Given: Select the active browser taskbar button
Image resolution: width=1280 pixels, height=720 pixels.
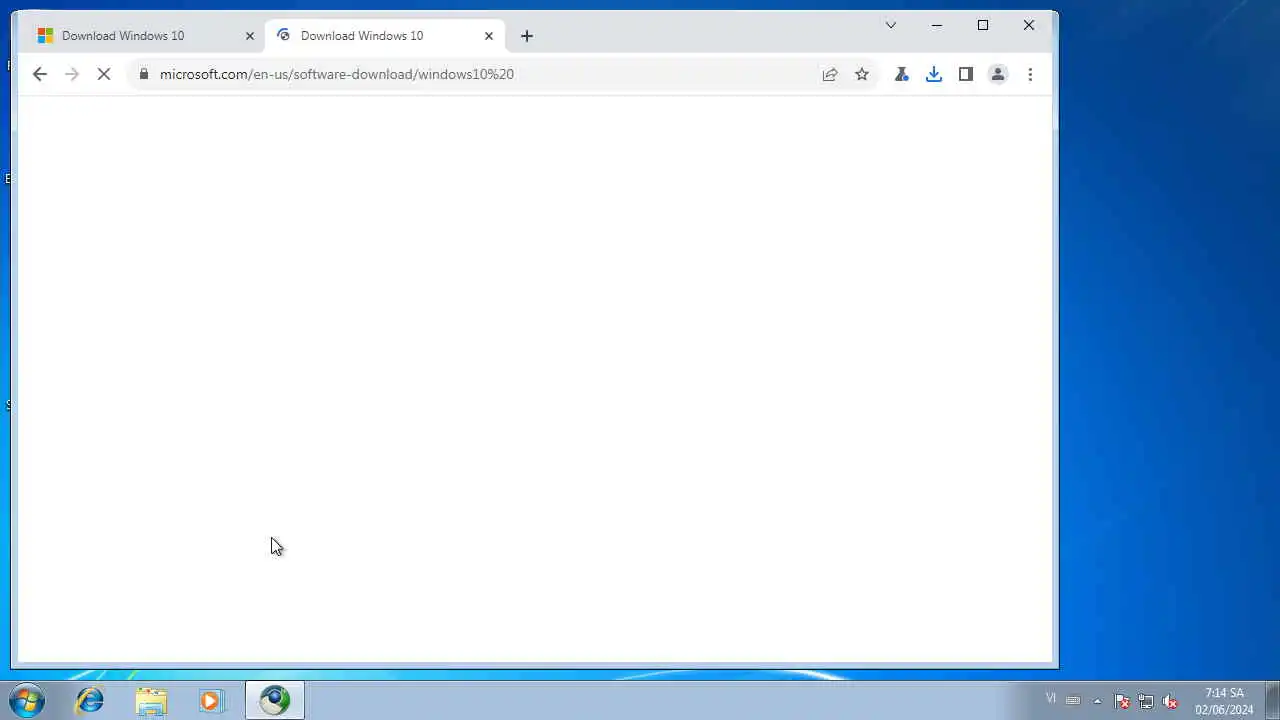Looking at the screenshot, I should 275,700.
